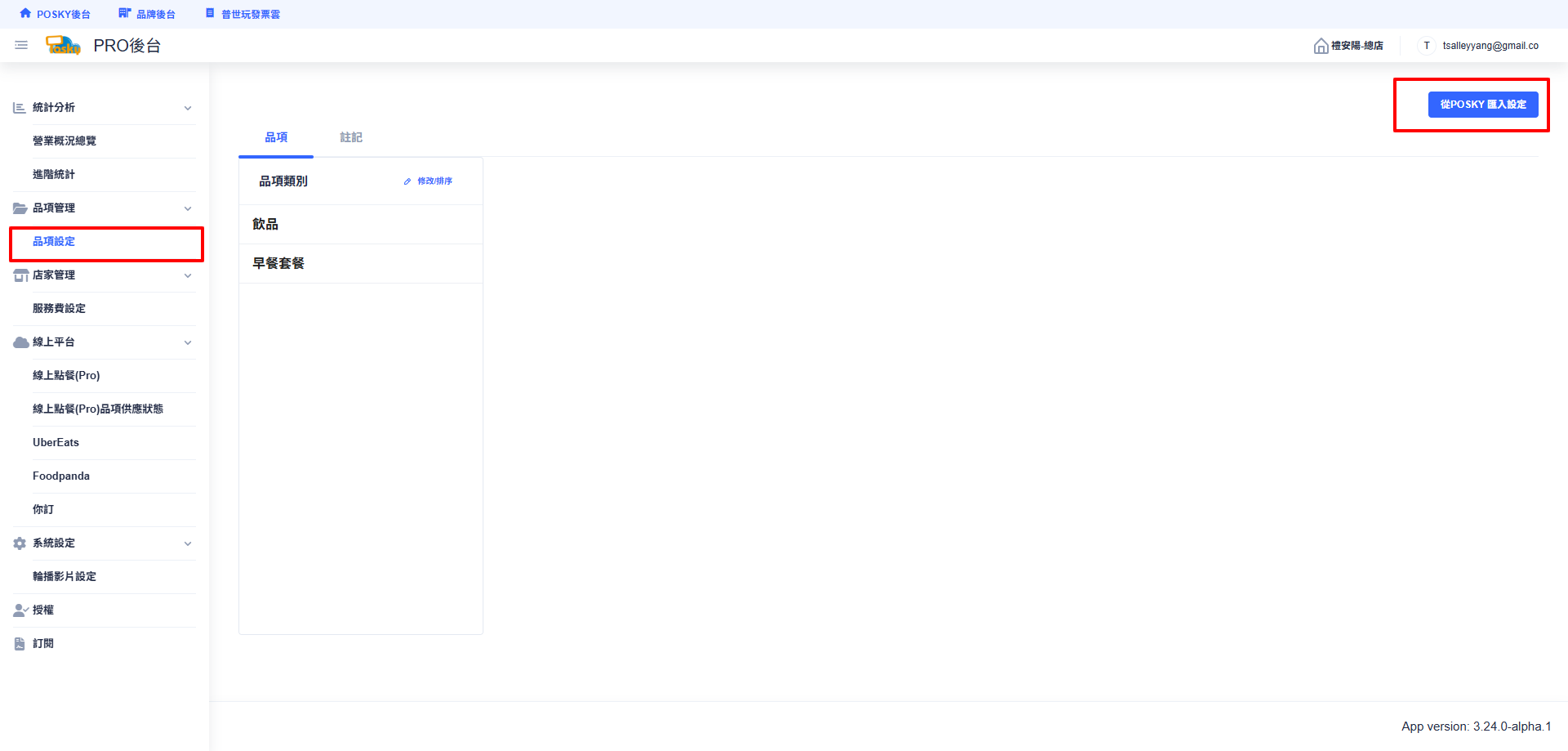Click the store icon beside 店家管理
Image resolution: width=1568 pixels, height=751 pixels.
[x=20, y=275]
